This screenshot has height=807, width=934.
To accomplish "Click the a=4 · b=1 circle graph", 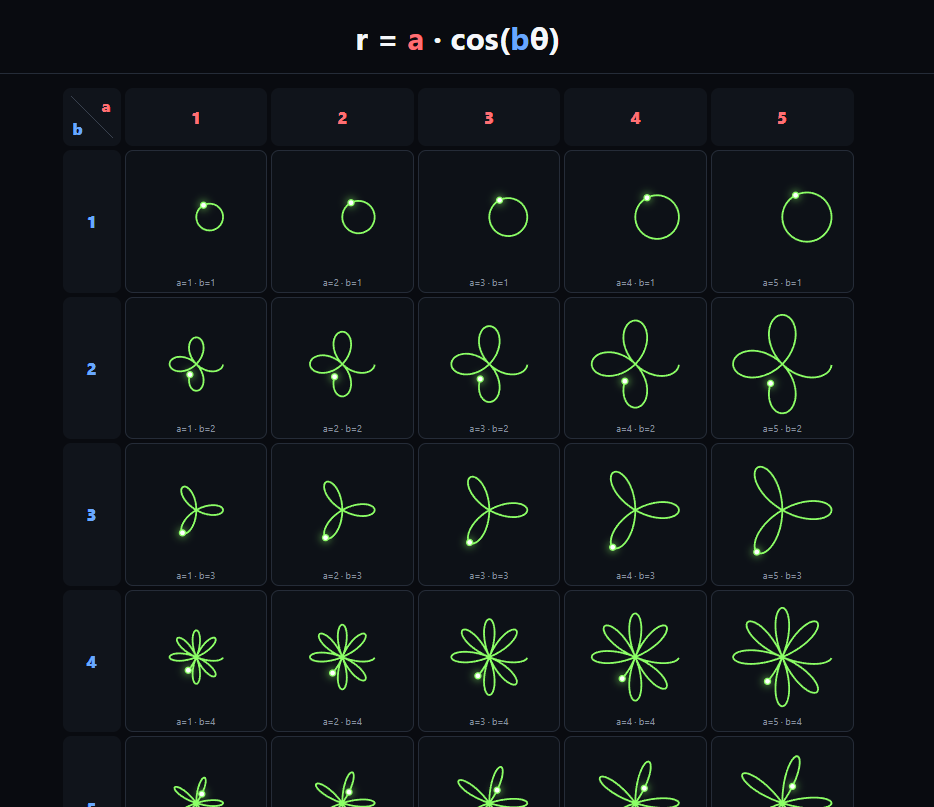I will pyautogui.click(x=636, y=222).
